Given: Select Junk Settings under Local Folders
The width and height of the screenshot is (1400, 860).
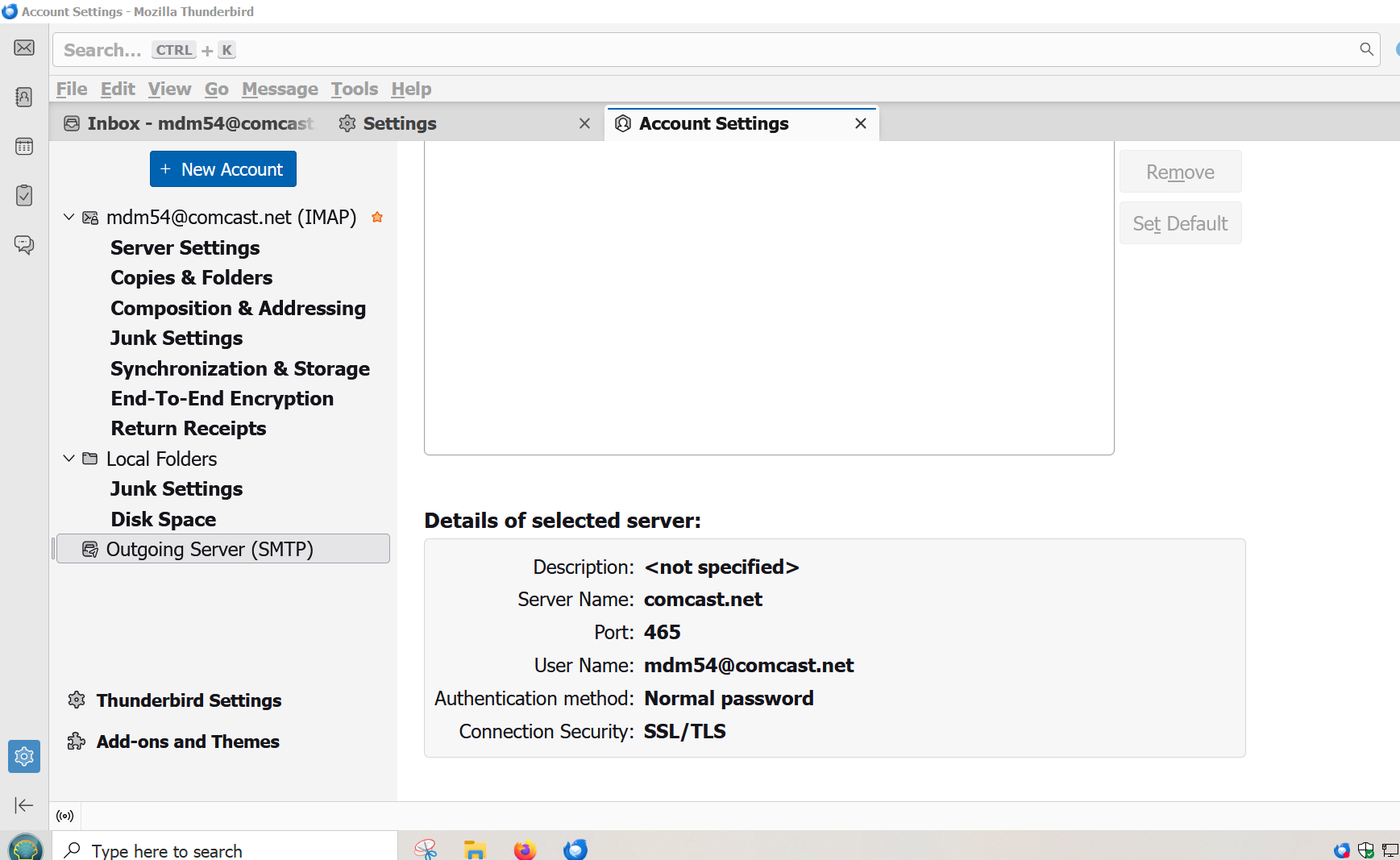Looking at the screenshot, I should [177, 488].
